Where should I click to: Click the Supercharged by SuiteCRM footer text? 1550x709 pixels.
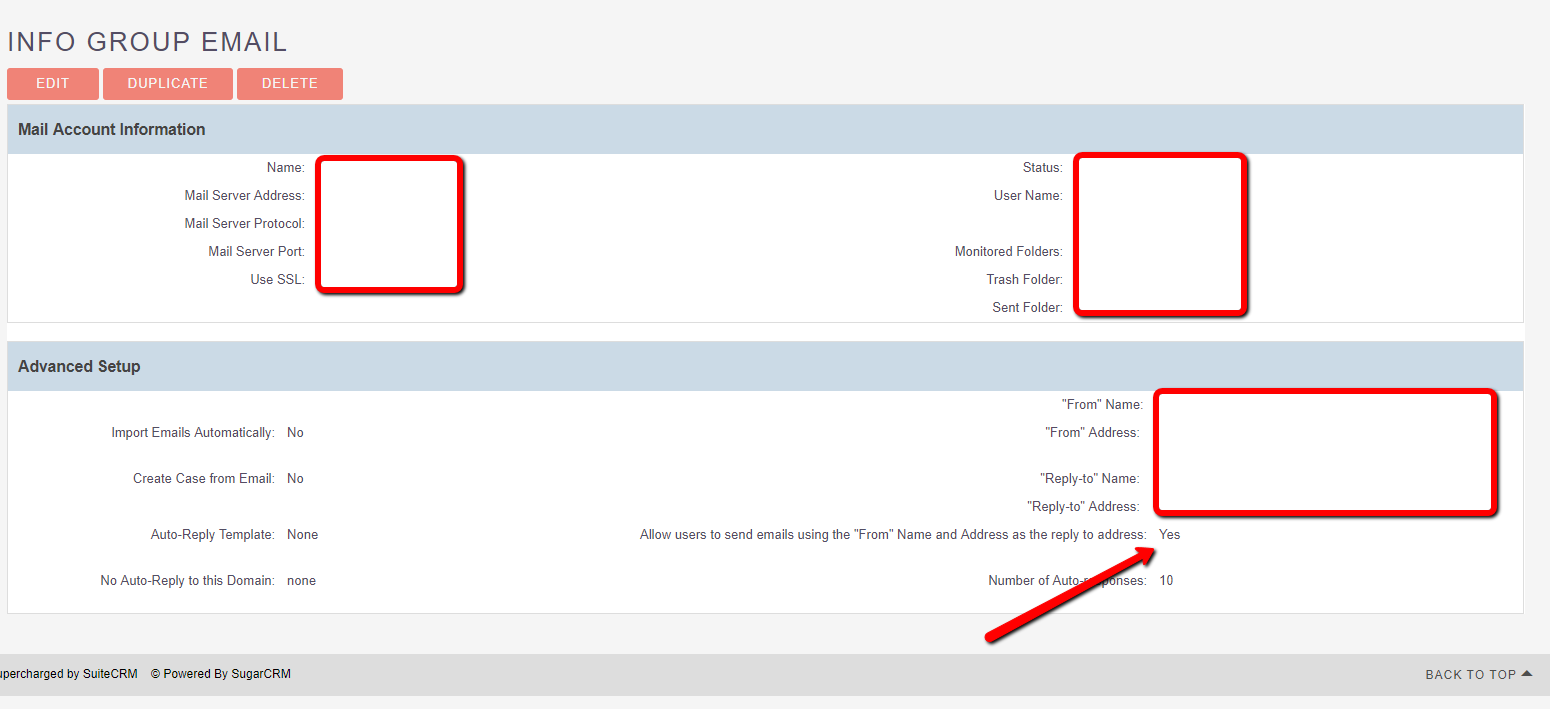pyautogui.click(x=68, y=674)
